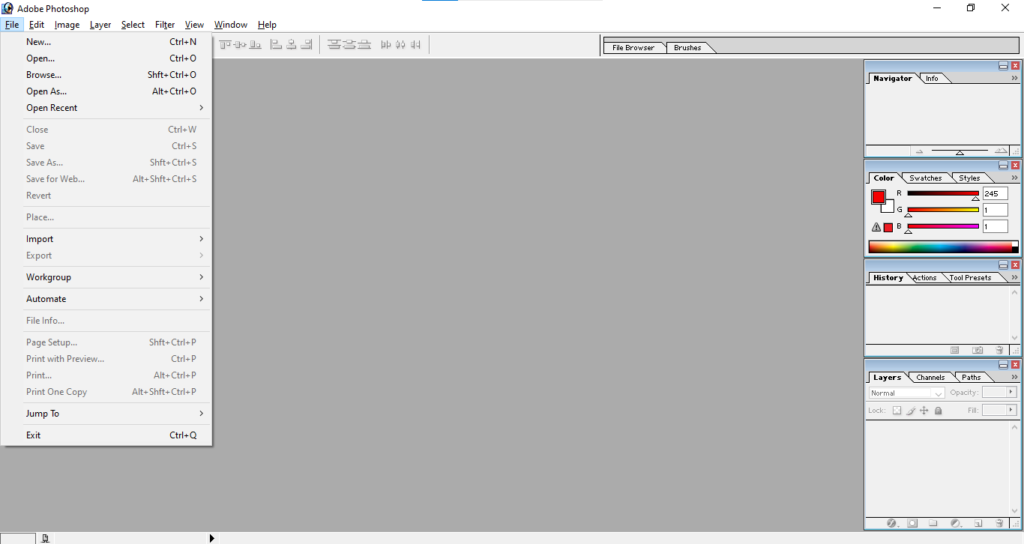Click the Layers panel trash icon
Viewport: 1024px width, 544px height.
(999, 523)
